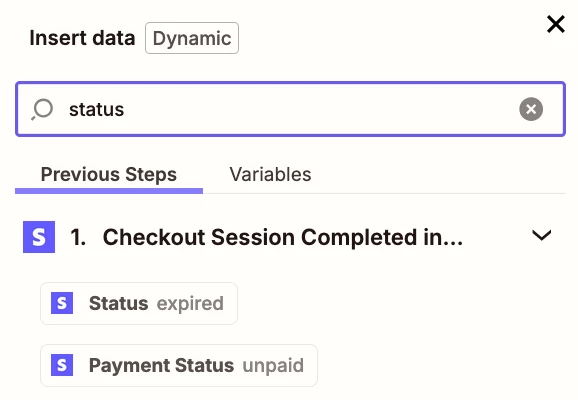
Task: Click the bold Payment Status label
Action: click(x=161, y=365)
